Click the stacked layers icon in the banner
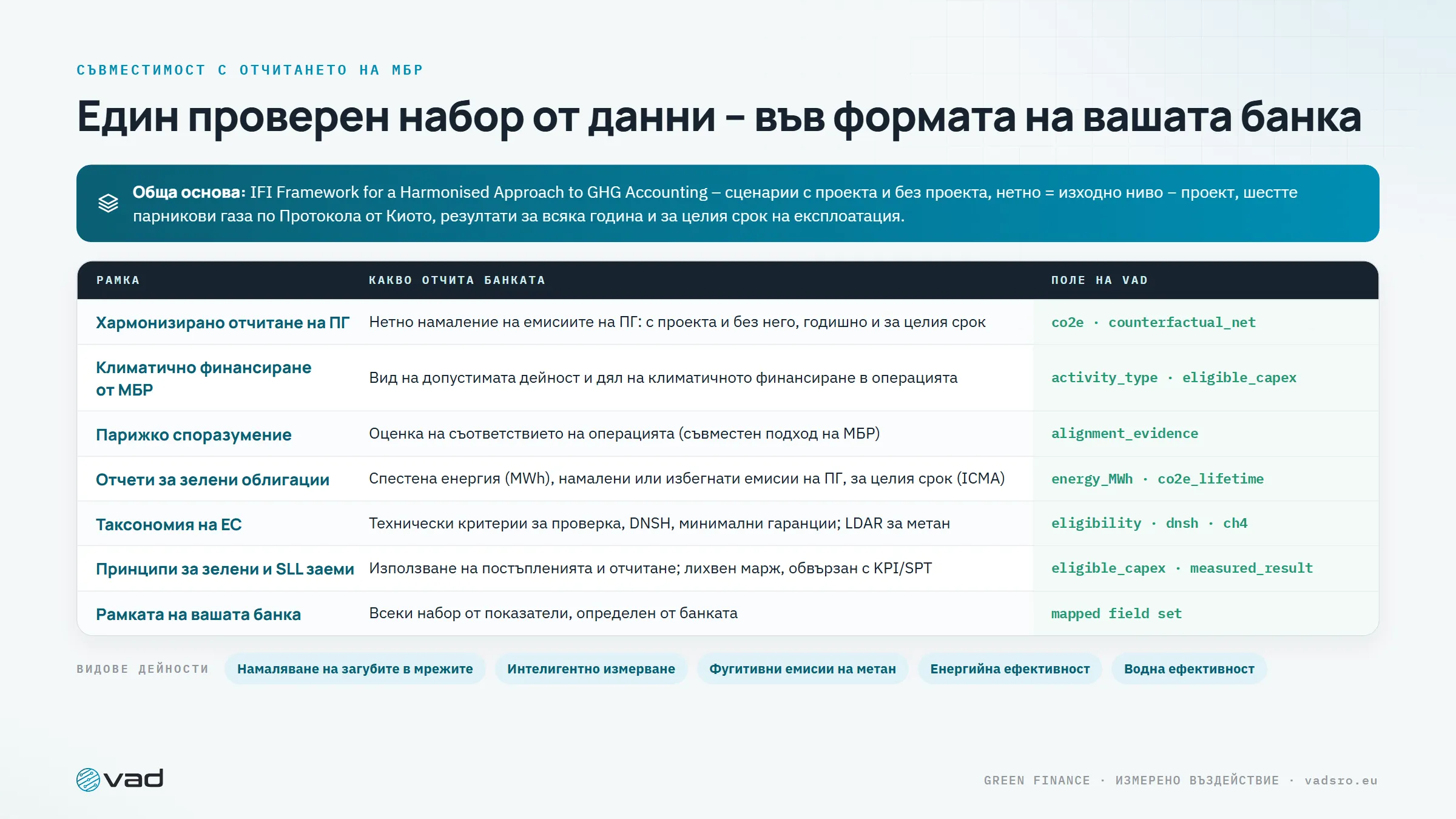The width and height of the screenshot is (1456, 819). pyautogui.click(x=108, y=203)
